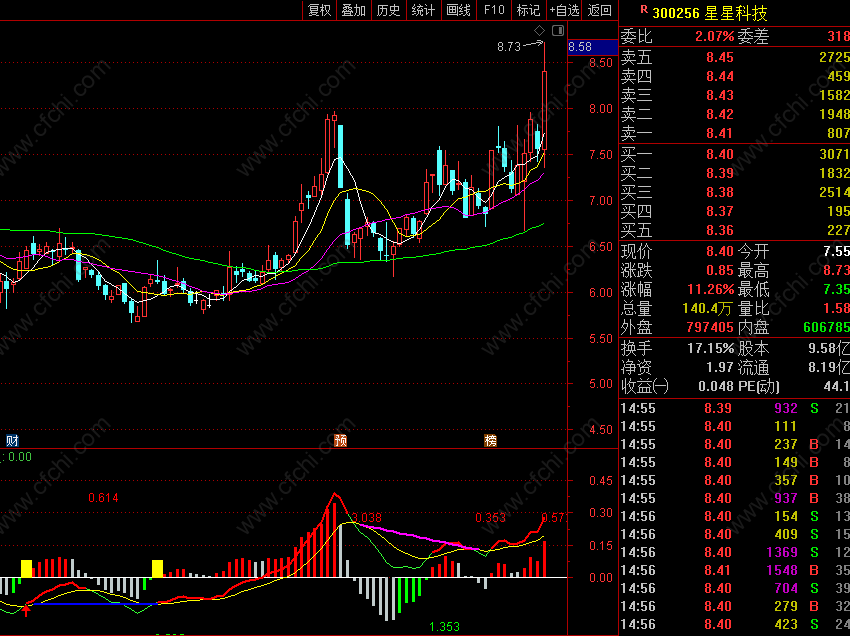The height and width of the screenshot is (636, 850).
Task: Select the 买四 row price 8.37
Action: (x=720, y=211)
